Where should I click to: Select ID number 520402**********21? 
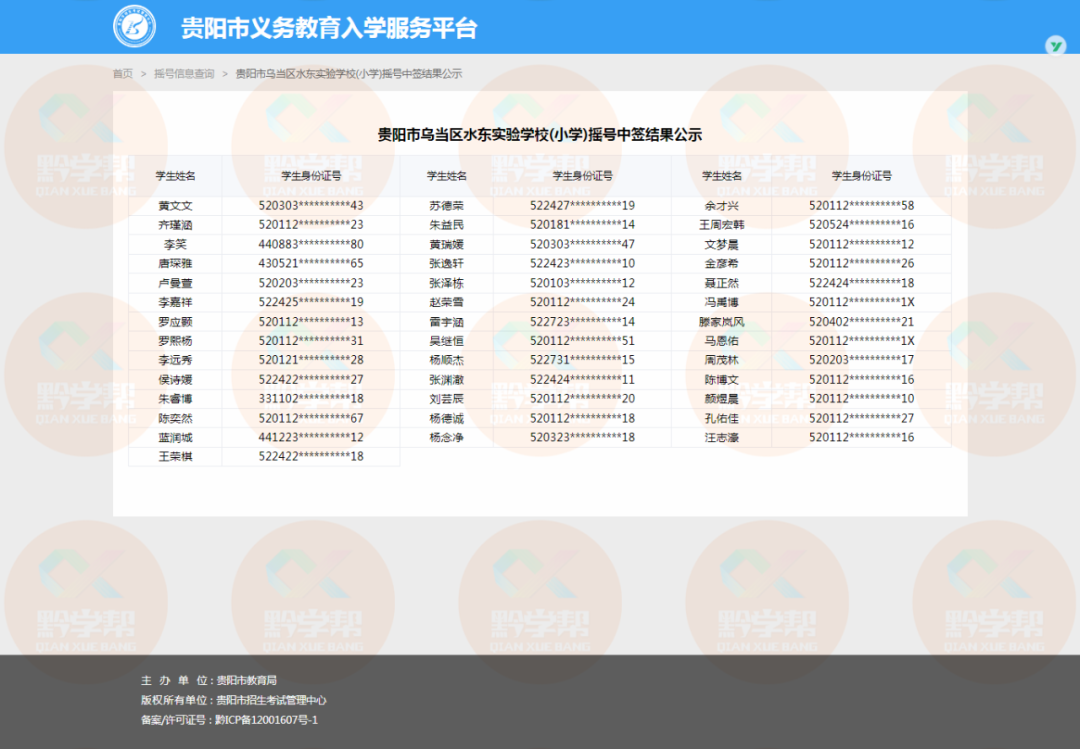click(x=861, y=322)
